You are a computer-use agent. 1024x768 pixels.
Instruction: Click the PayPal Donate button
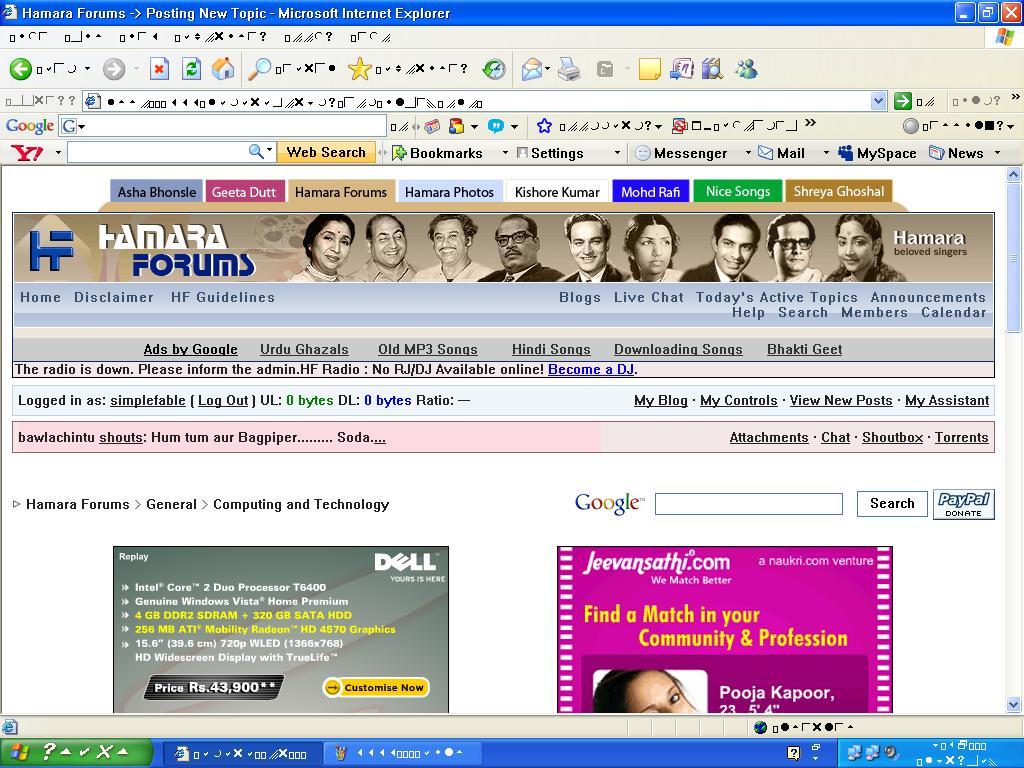click(x=964, y=504)
